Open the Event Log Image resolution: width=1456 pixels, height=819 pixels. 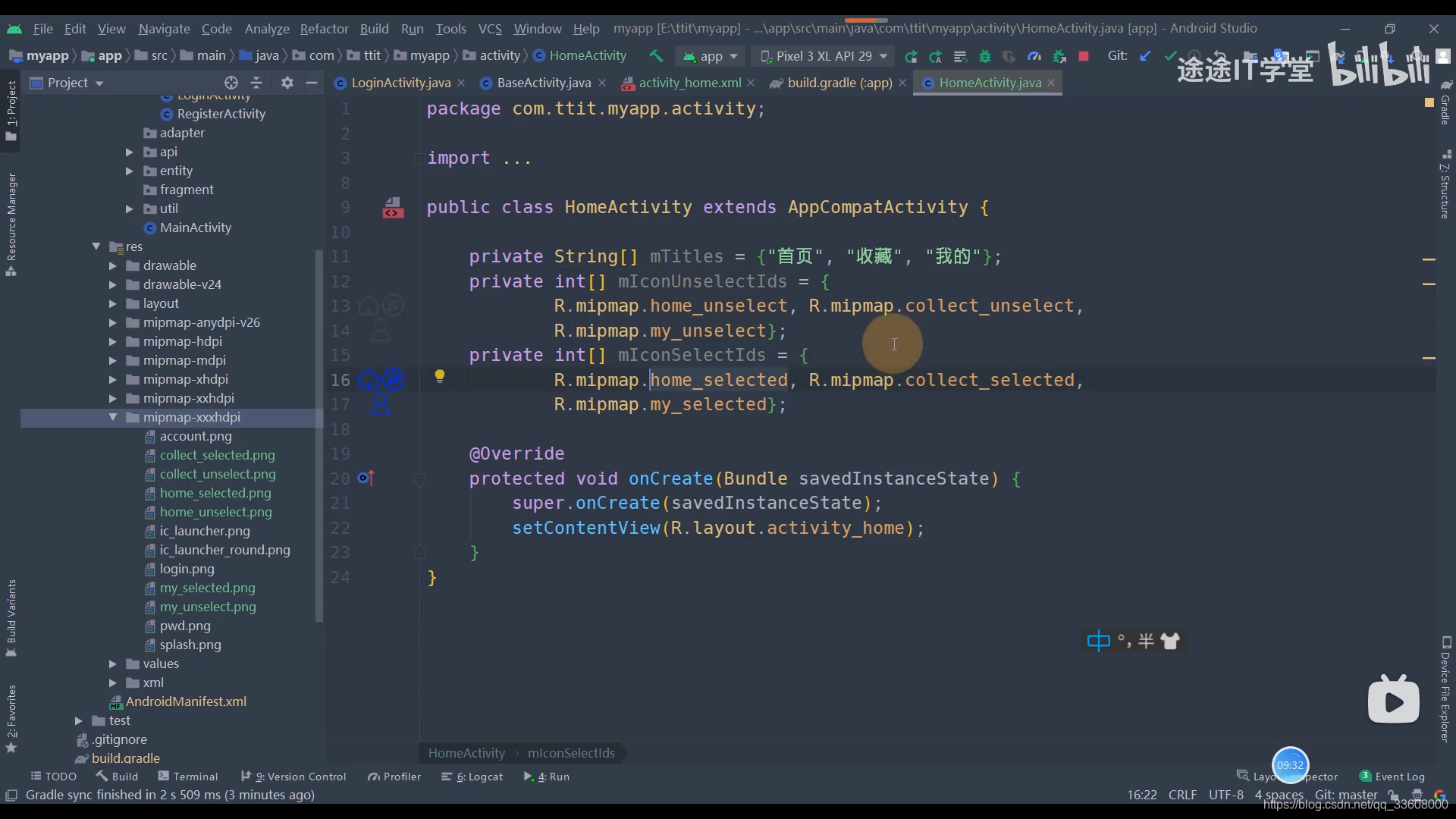(1392, 777)
